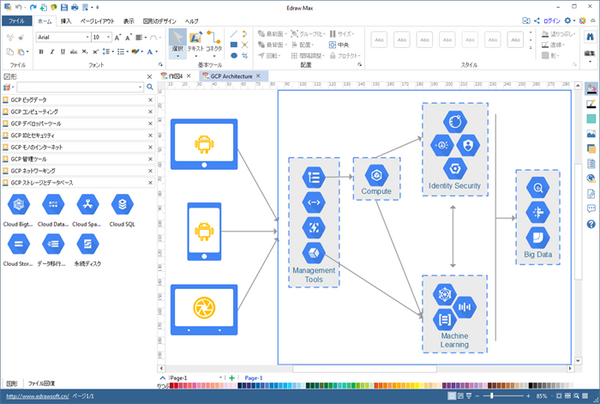Select the top Android tablet shape
Viewport: 600px width, 404px height.
point(204,144)
